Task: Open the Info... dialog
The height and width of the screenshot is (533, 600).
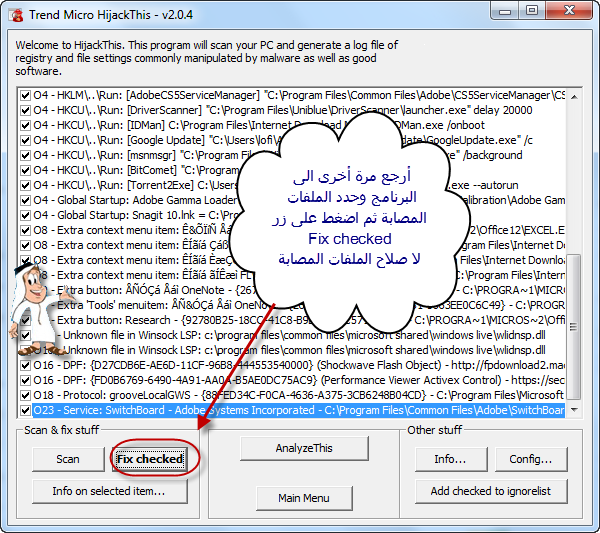Action: (x=451, y=459)
